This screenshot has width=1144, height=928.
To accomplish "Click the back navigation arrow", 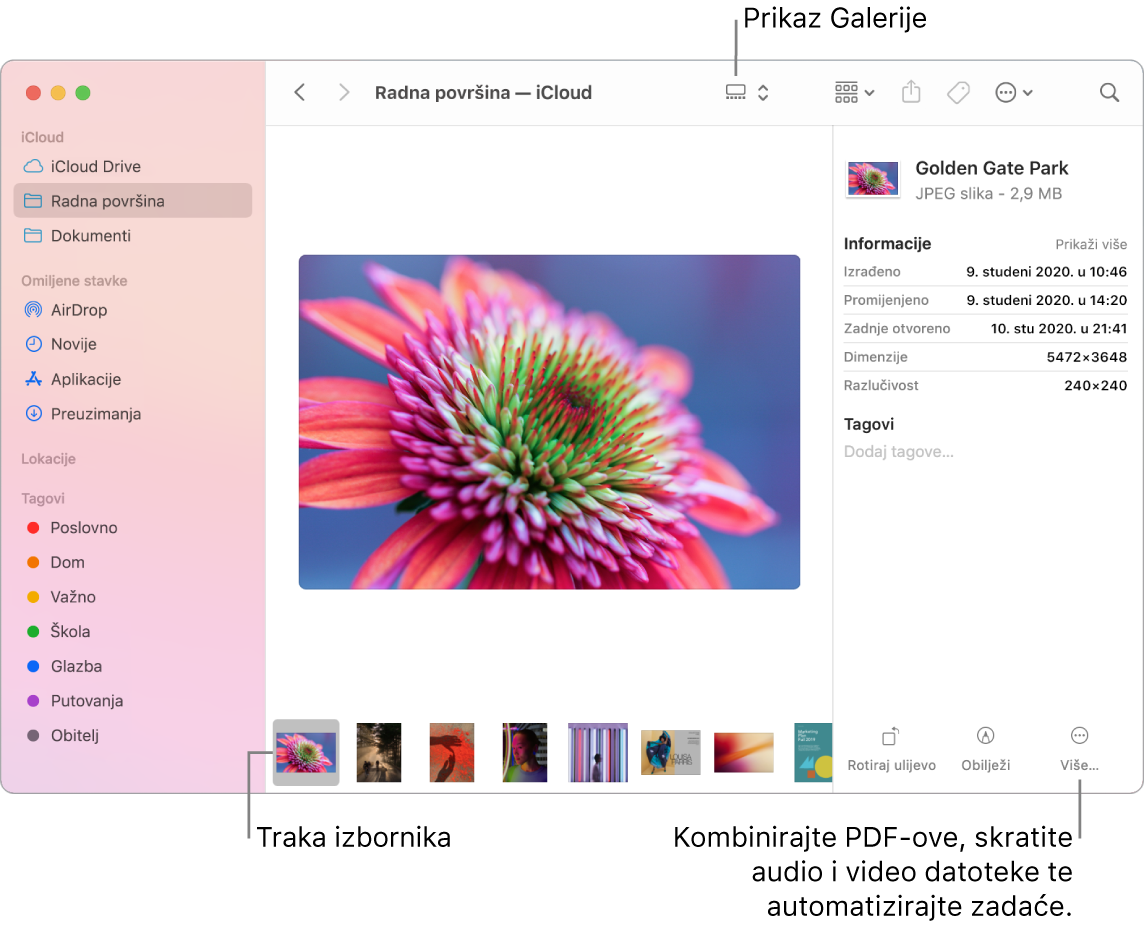I will [x=299, y=93].
